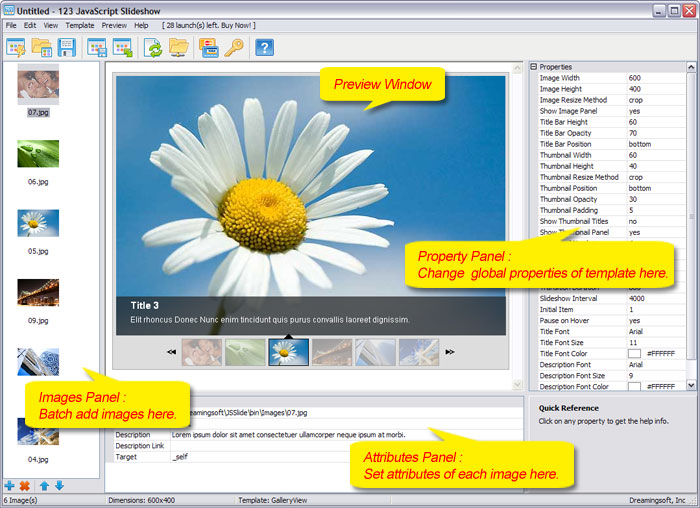
Task: Click the Title Font Color white swatch
Action: [x=634, y=353]
